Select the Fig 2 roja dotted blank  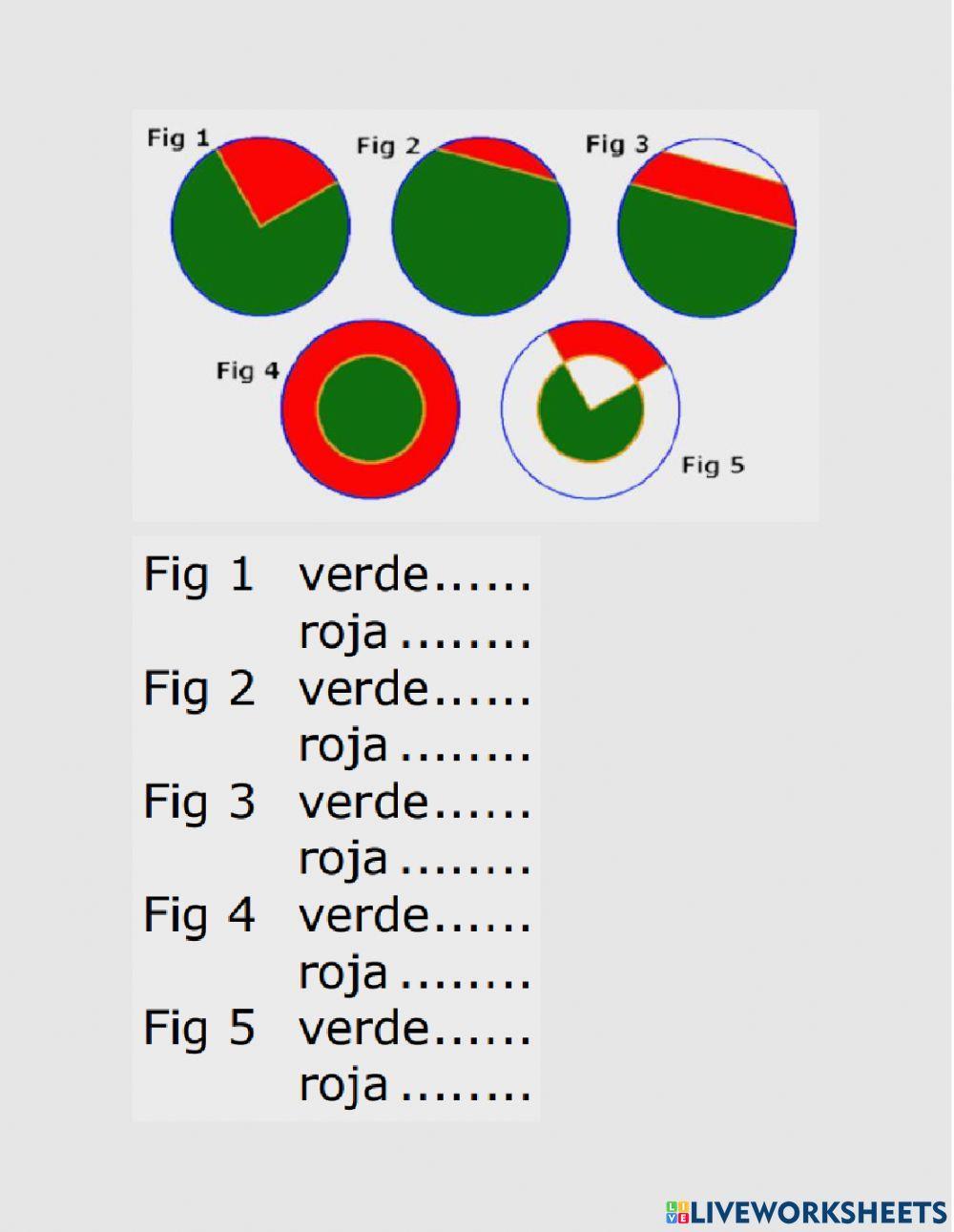coord(465,747)
